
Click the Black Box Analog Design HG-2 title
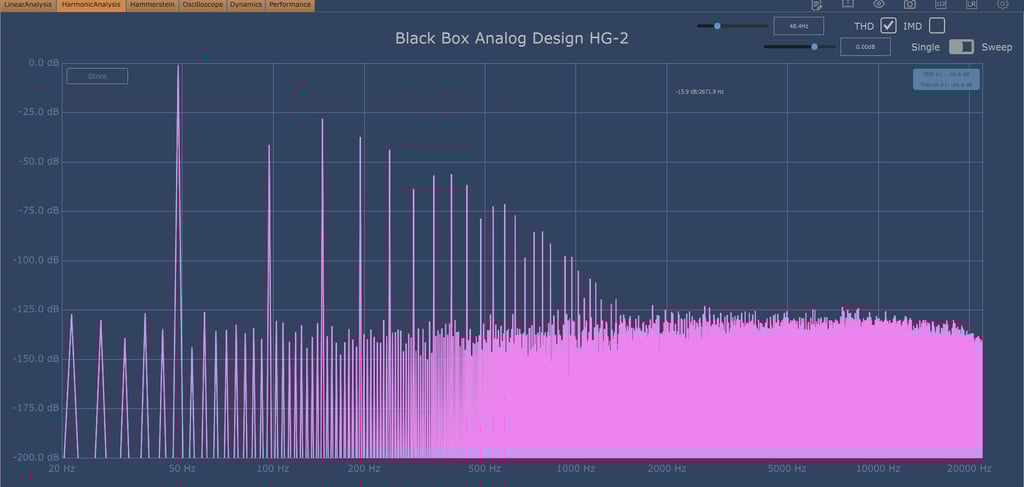512,39
